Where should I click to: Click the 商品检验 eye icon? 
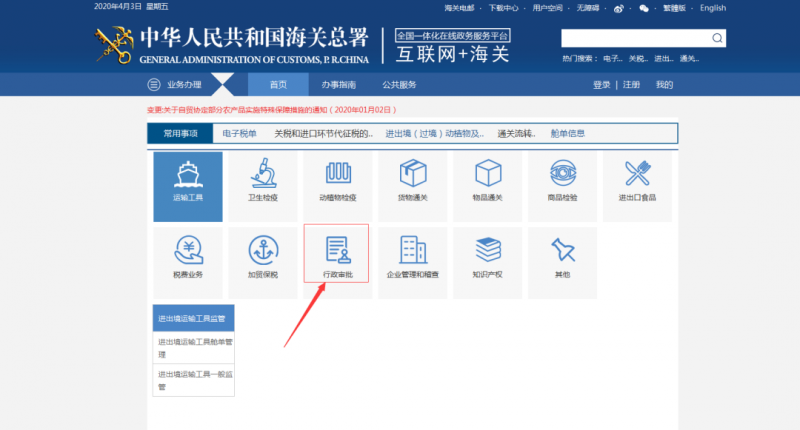click(x=562, y=175)
